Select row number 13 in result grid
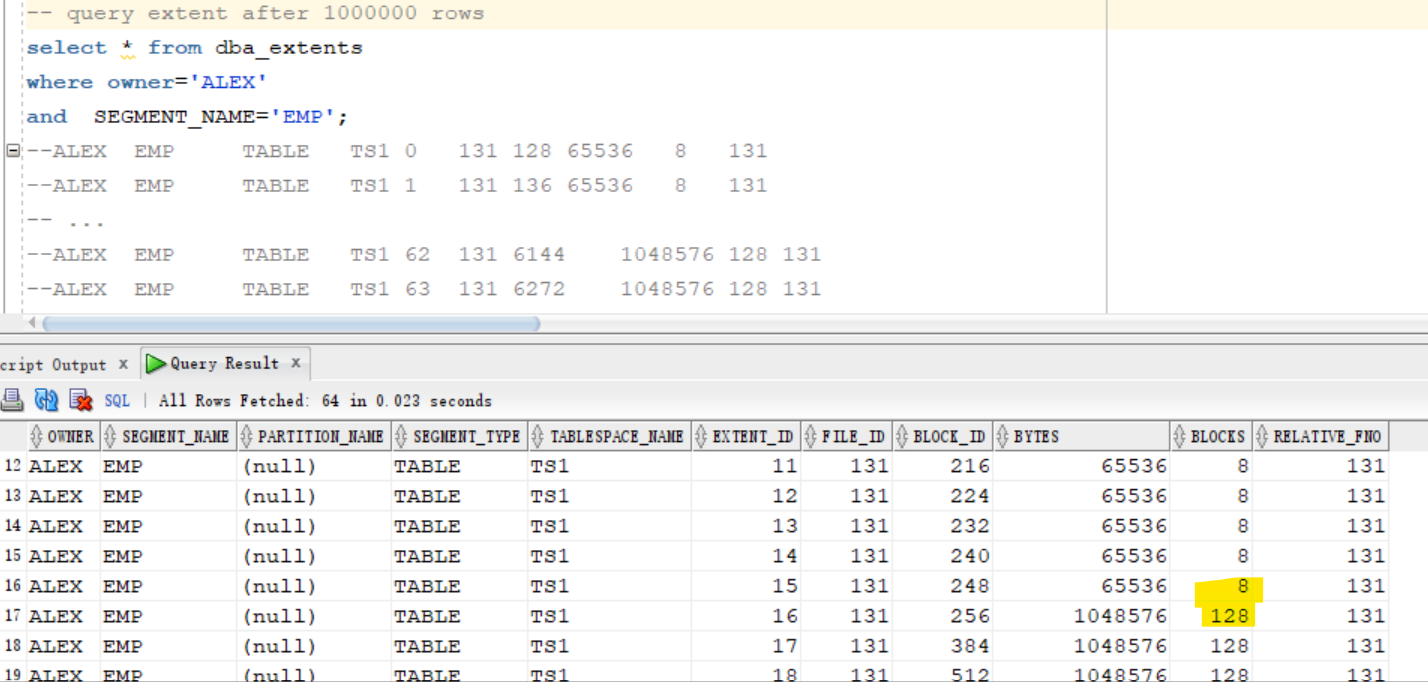The width and height of the screenshot is (1428, 682). [x=13, y=496]
